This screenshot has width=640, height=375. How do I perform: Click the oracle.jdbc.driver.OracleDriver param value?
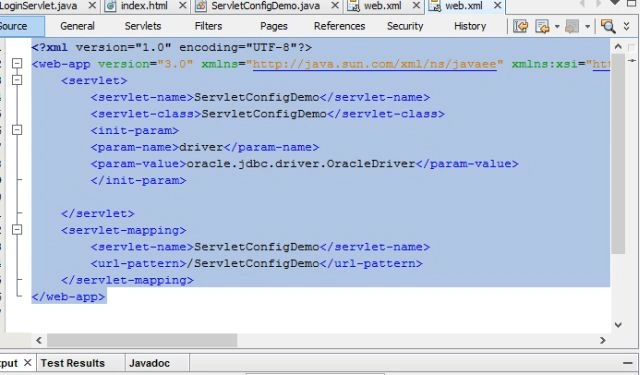click(301, 164)
